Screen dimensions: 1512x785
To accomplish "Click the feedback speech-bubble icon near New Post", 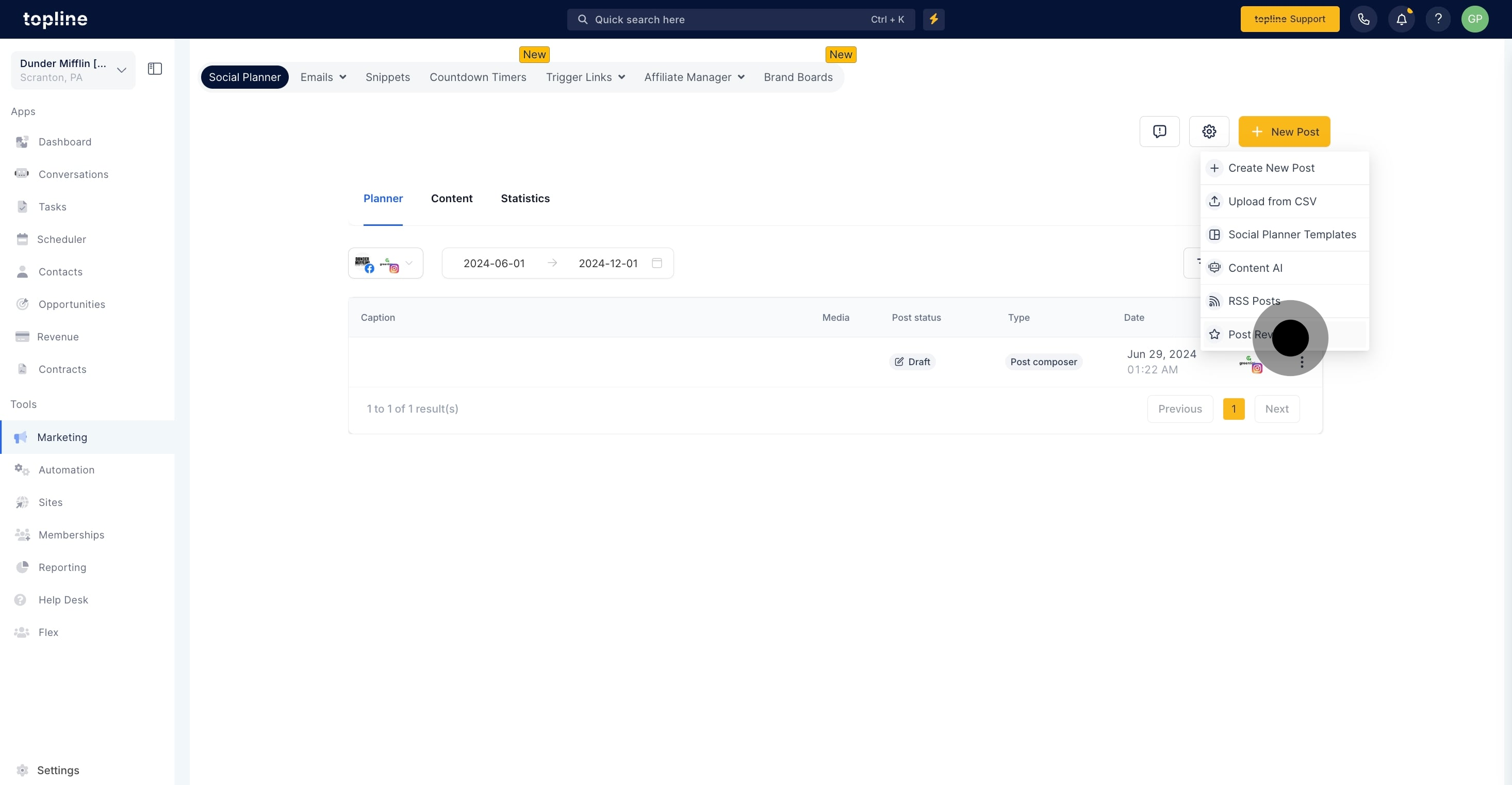I will click(1160, 132).
